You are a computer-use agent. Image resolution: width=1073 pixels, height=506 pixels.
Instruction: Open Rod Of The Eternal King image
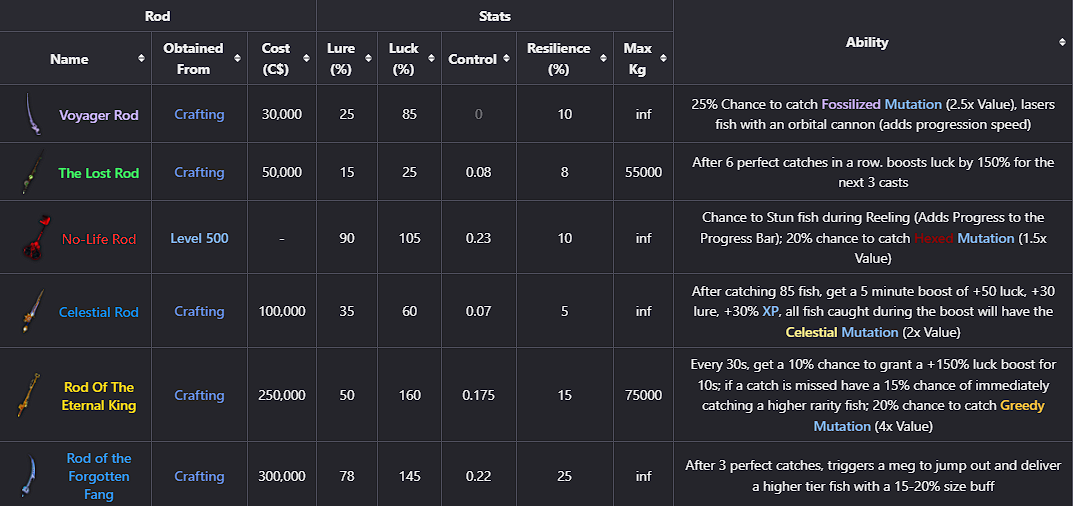coord(29,395)
